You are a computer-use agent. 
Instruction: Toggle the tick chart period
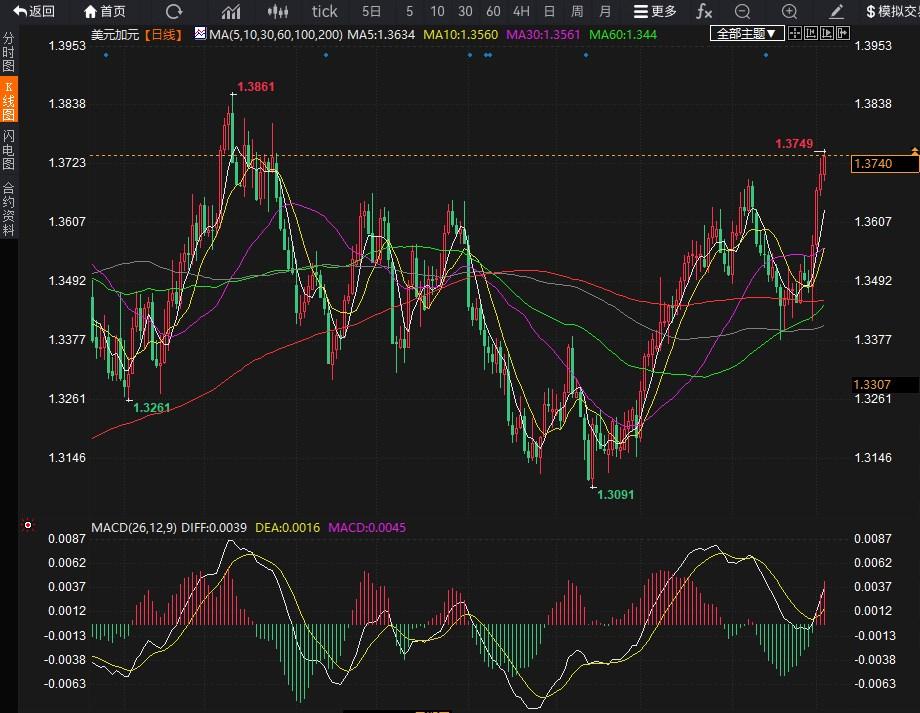click(x=325, y=11)
